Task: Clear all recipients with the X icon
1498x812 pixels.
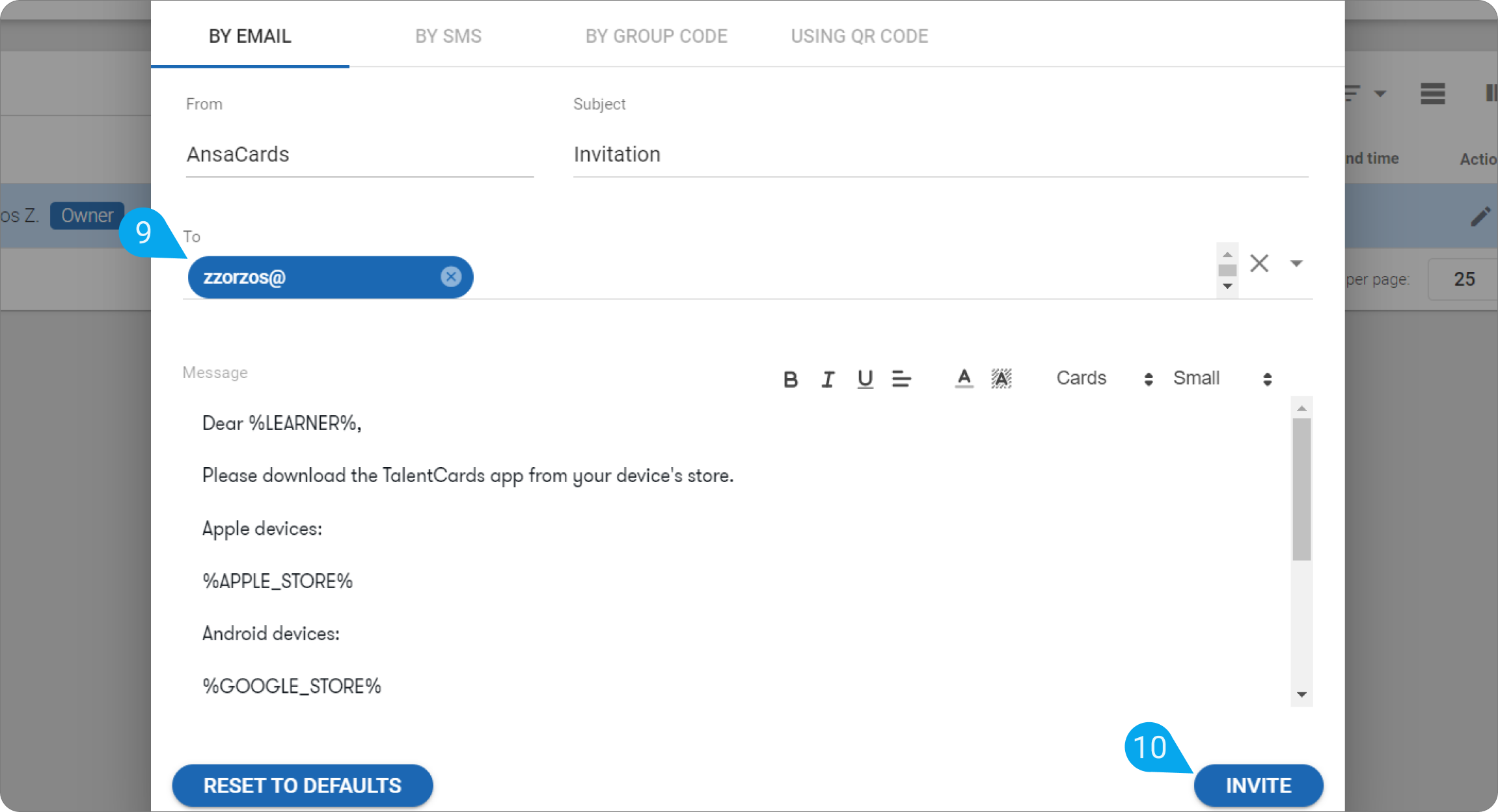Action: click(1259, 264)
